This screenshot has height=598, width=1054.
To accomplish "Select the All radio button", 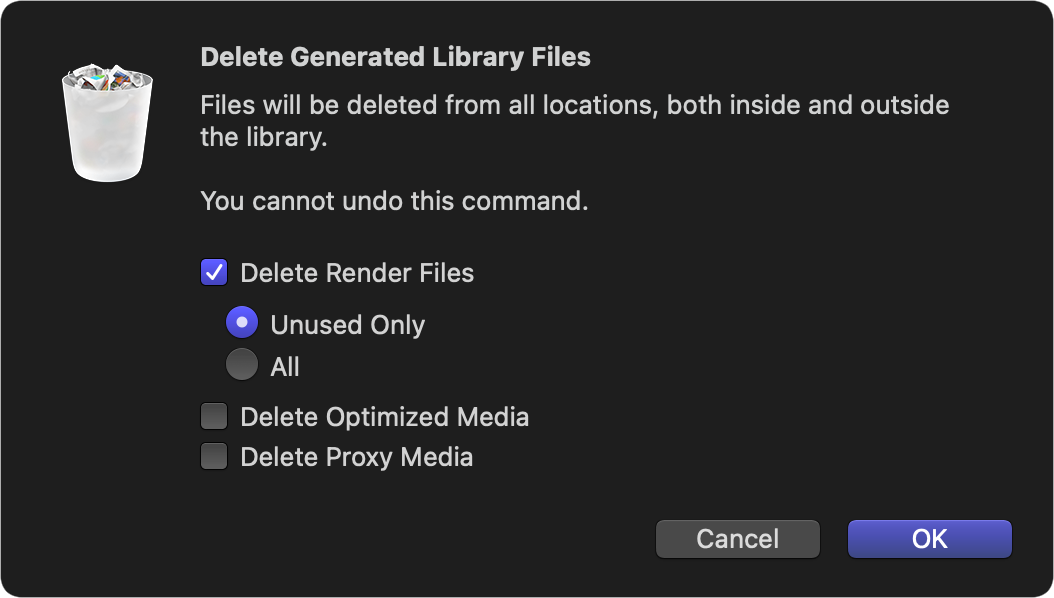I will pos(242,365).
